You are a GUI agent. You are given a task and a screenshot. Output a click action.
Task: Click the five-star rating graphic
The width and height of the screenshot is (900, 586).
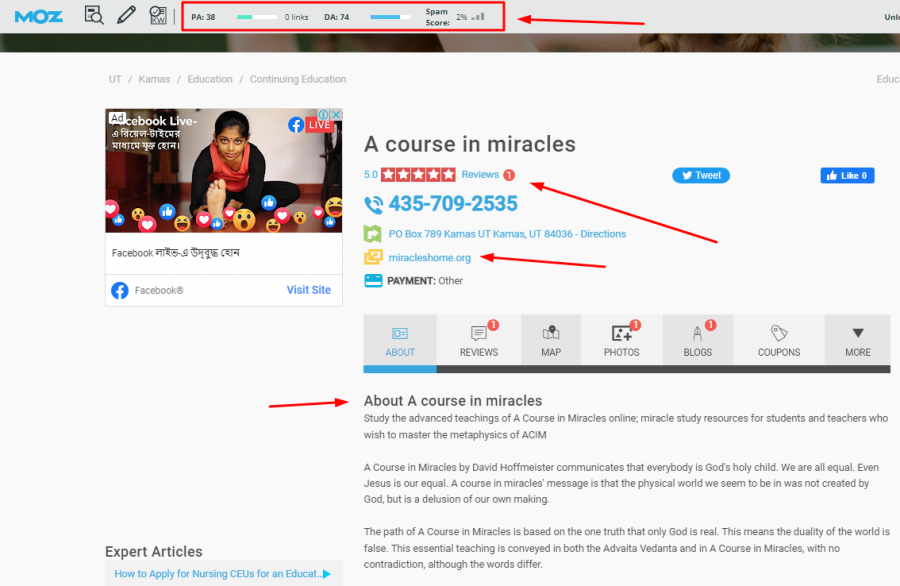pyautogui.click(x=418, y=174)
